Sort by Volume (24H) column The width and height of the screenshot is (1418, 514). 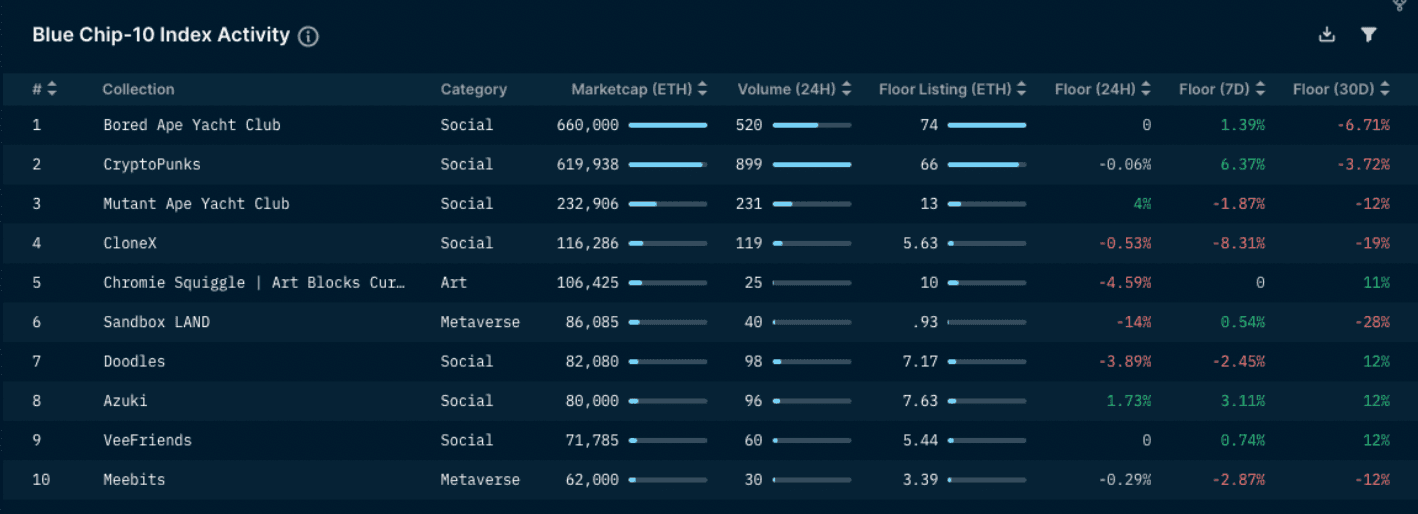coord(846,89)
